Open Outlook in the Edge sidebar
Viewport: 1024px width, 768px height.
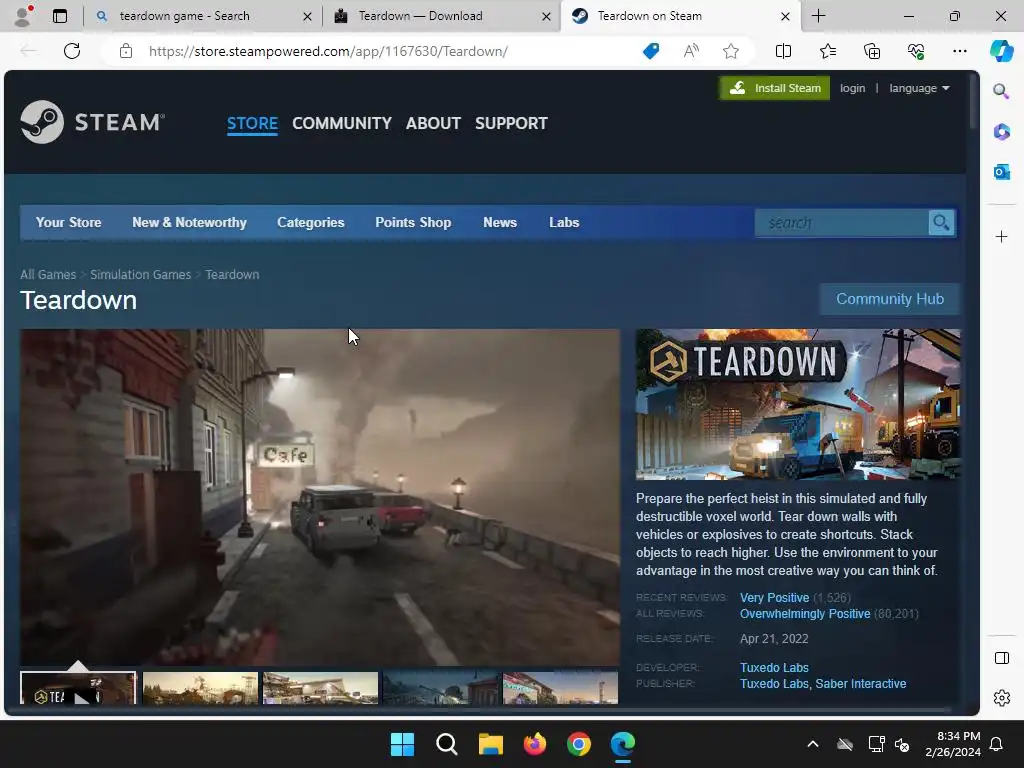1001,172
